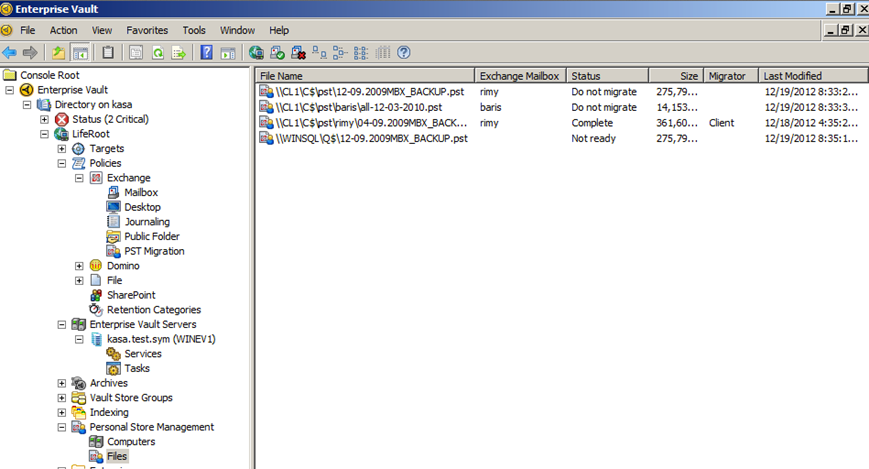This screenshot has width=869, height=469.
Task: Select the SharePoint policies item
Action: click(131, 295)
